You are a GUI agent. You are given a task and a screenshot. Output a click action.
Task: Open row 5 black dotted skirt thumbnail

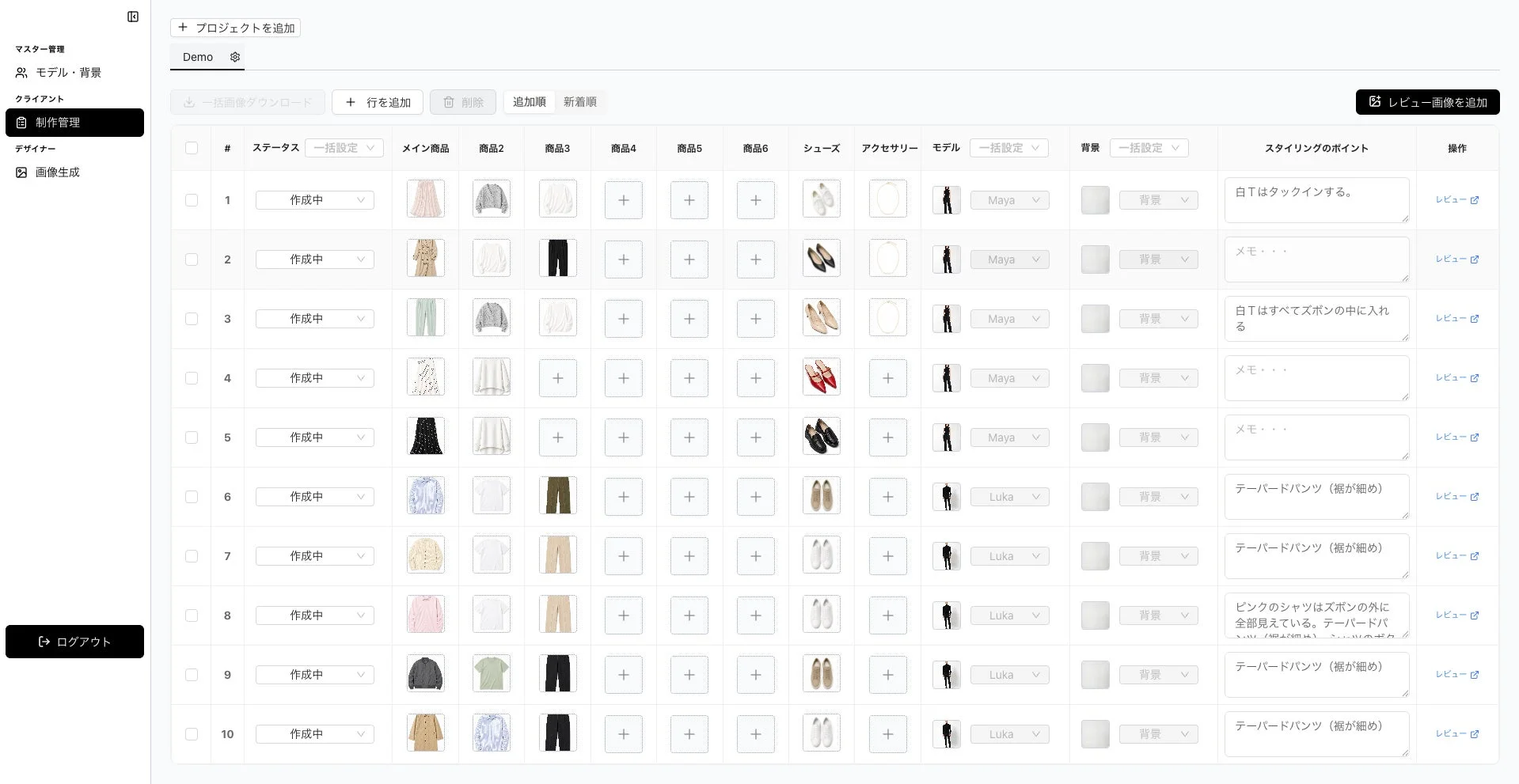pos(426,436)
